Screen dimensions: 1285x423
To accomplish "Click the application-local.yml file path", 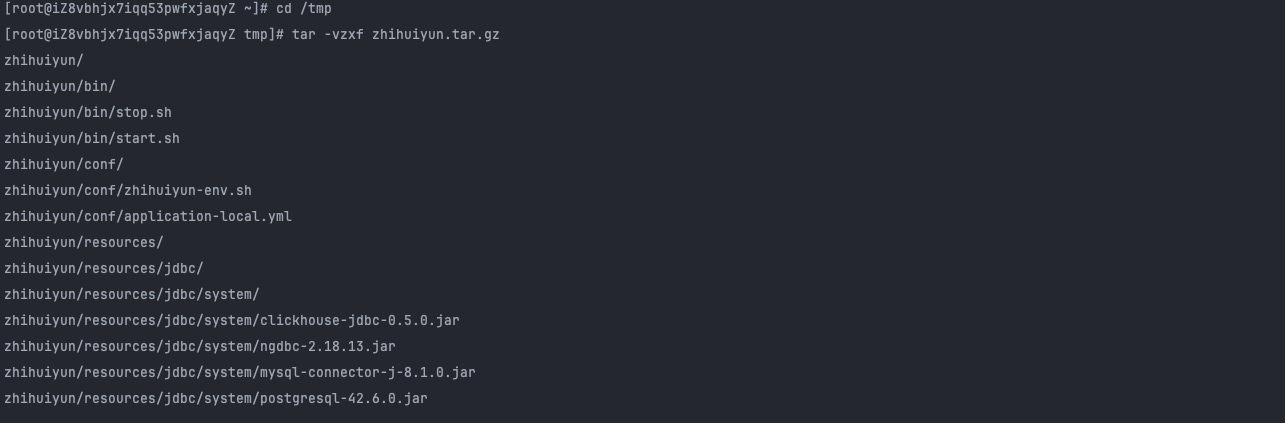I will 148,217.
